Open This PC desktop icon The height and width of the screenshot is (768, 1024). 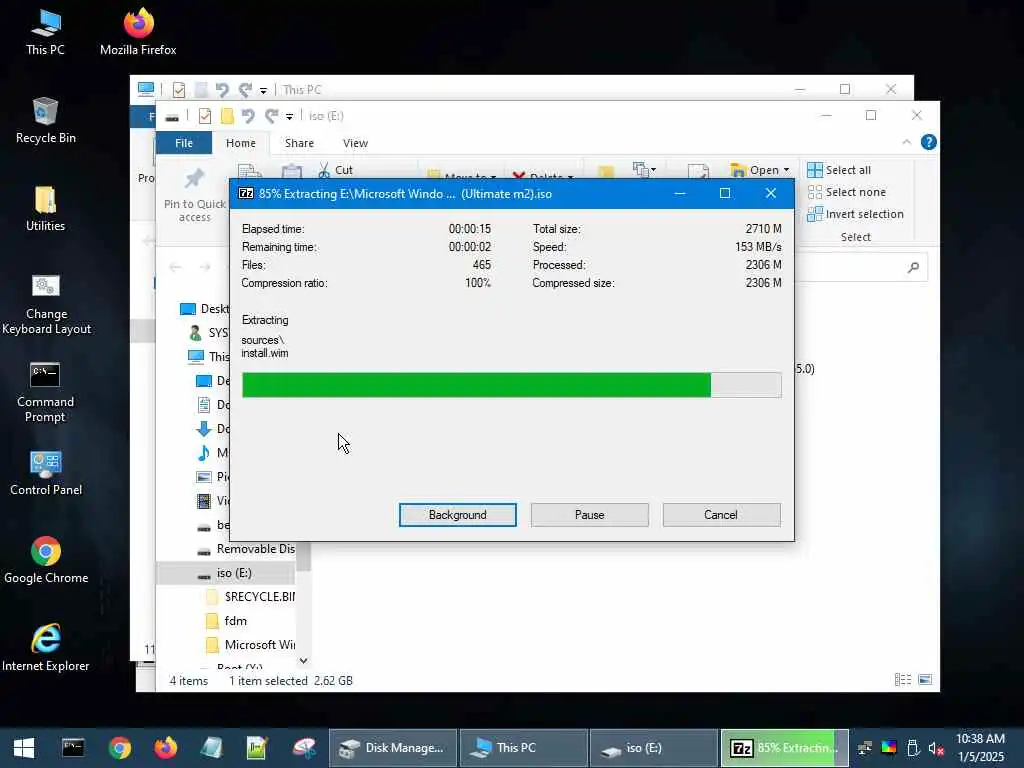coord(45,33)
